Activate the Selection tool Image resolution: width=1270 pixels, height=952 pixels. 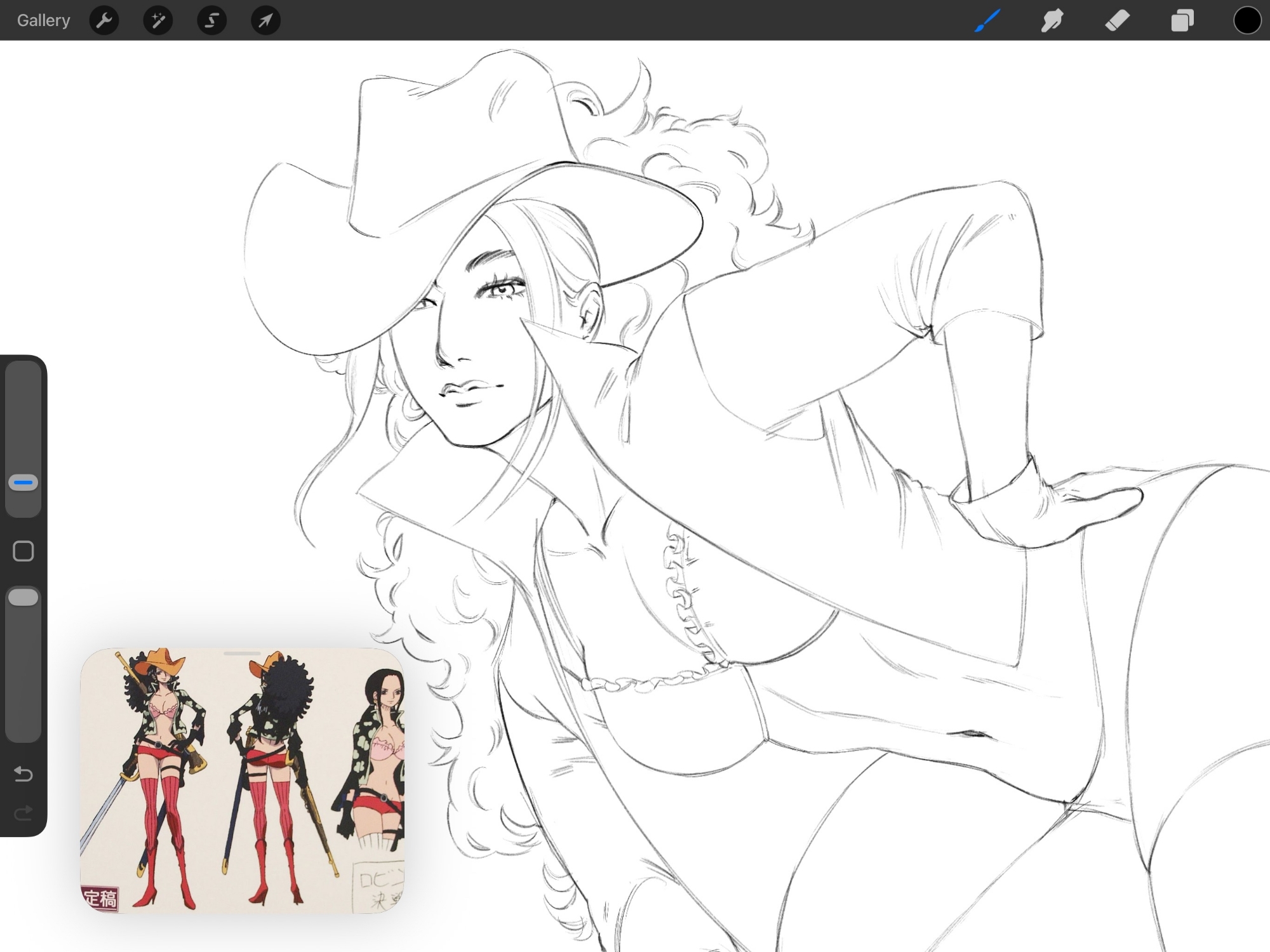pos(211,20)
